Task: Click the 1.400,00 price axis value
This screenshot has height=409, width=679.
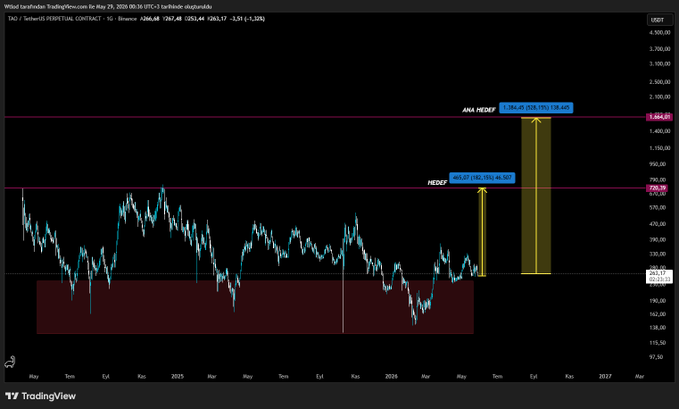Action: pos(660,131)
